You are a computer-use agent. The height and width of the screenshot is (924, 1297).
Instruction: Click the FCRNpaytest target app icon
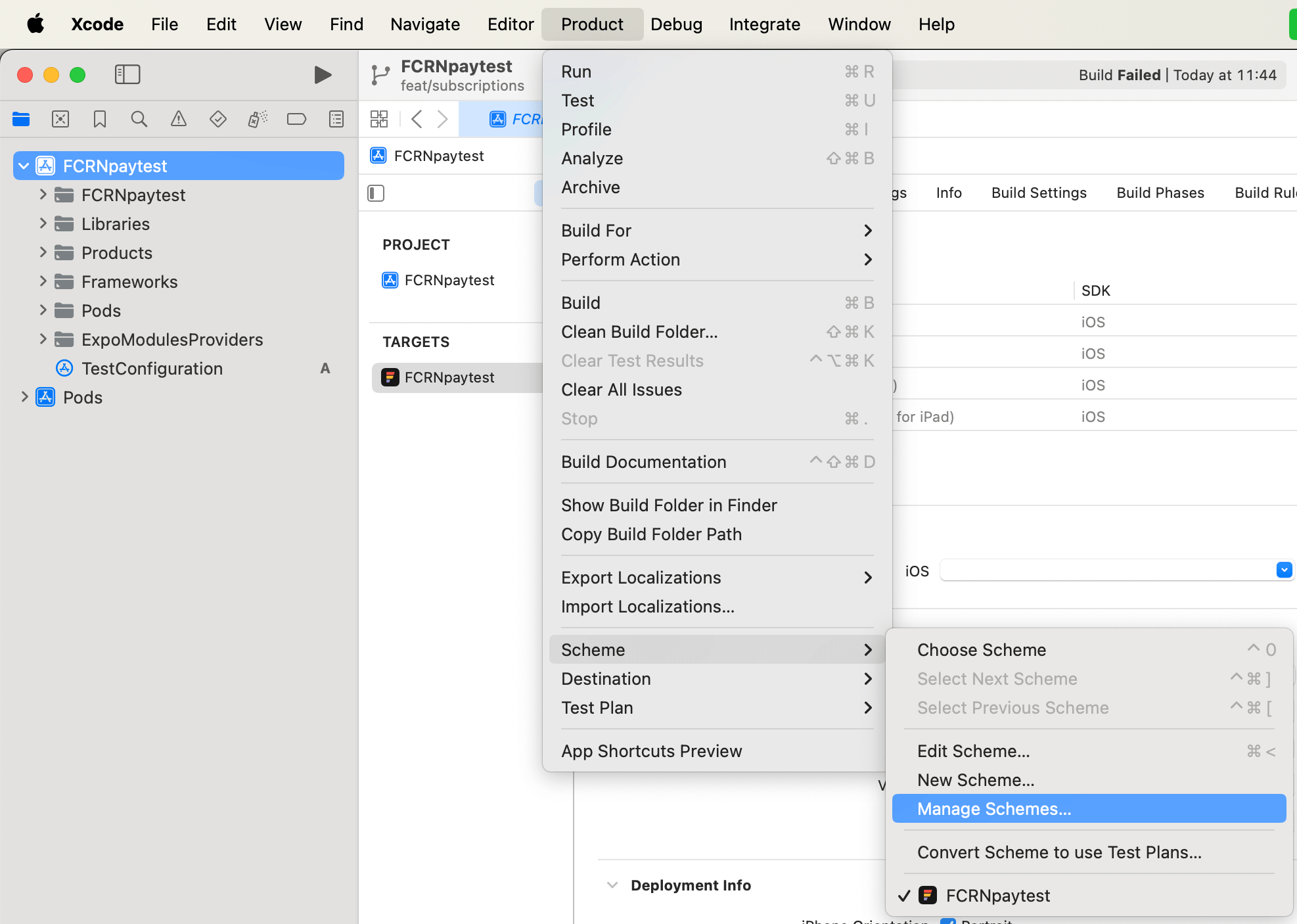[x=391, y=377]
